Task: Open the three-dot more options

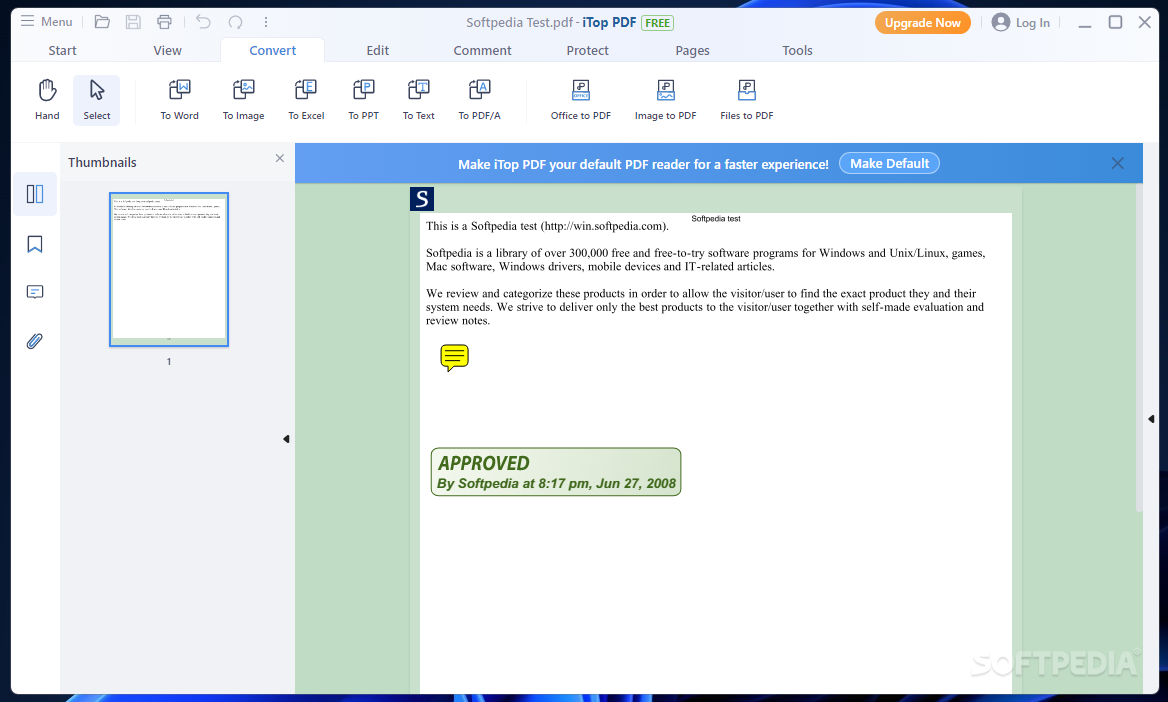Action: (266, 22)
